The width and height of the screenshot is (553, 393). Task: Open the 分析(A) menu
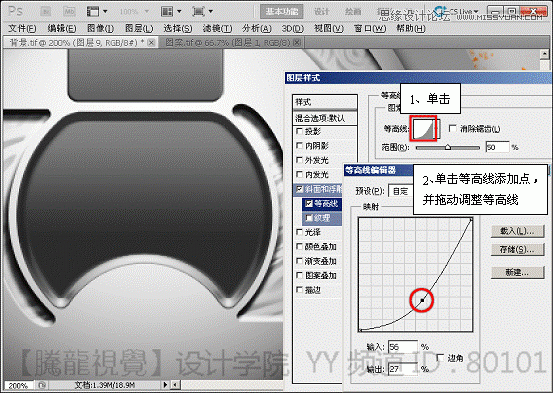[x=257, y=29]
